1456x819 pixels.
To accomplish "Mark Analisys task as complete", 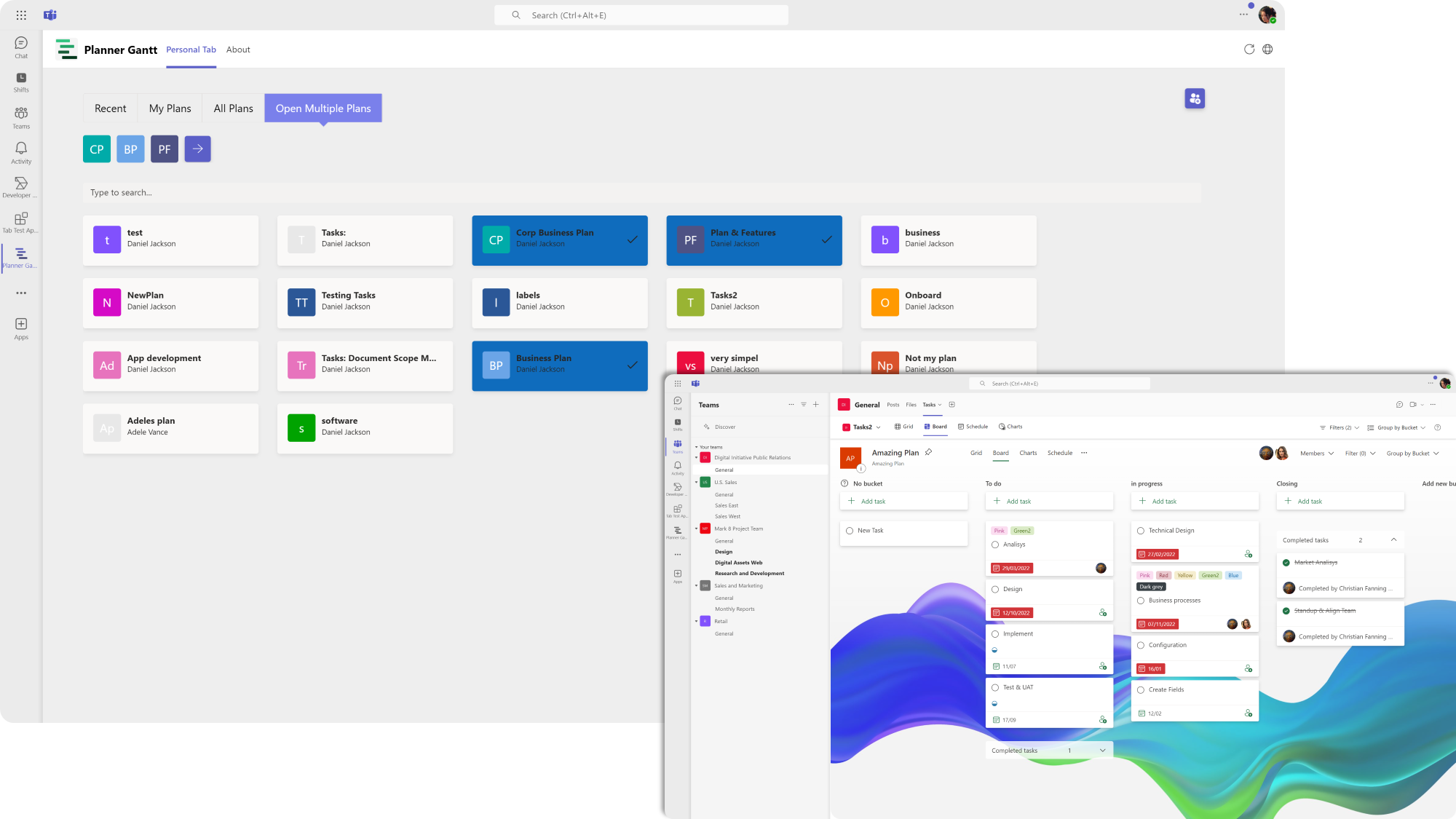I will [x=995, y=545].
